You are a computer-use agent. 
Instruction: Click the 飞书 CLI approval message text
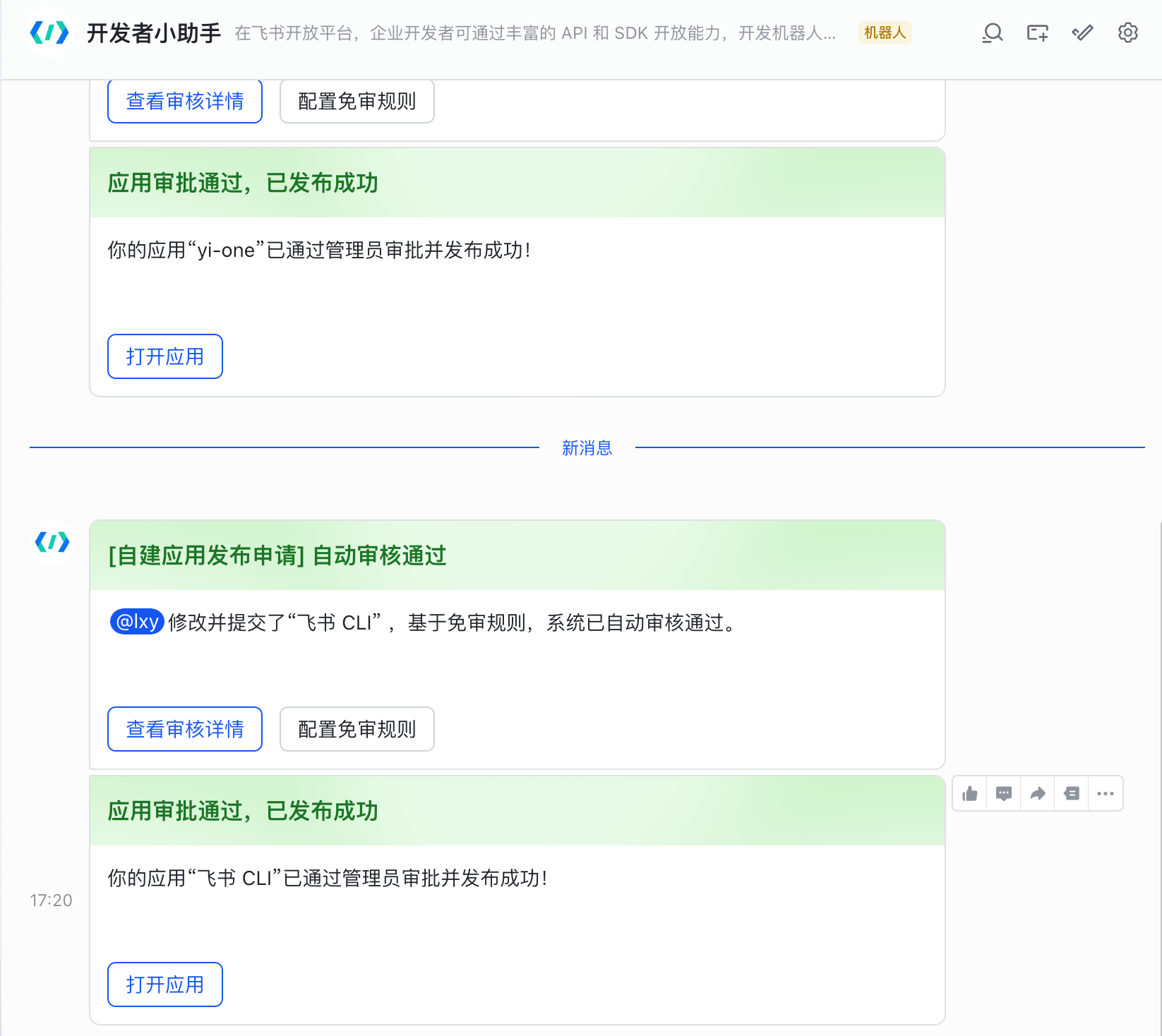coord(328,878)
